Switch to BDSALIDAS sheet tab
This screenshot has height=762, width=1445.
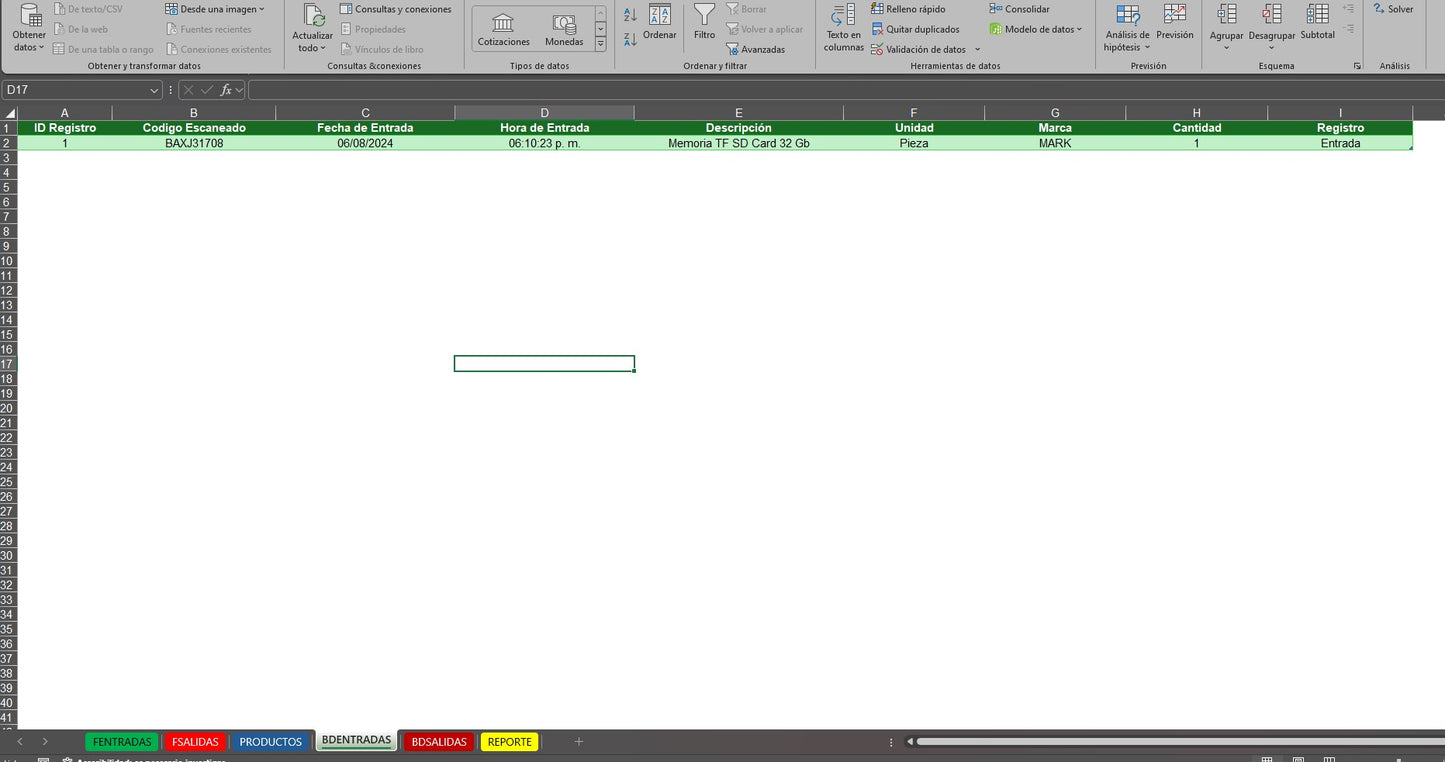(439, 742)
